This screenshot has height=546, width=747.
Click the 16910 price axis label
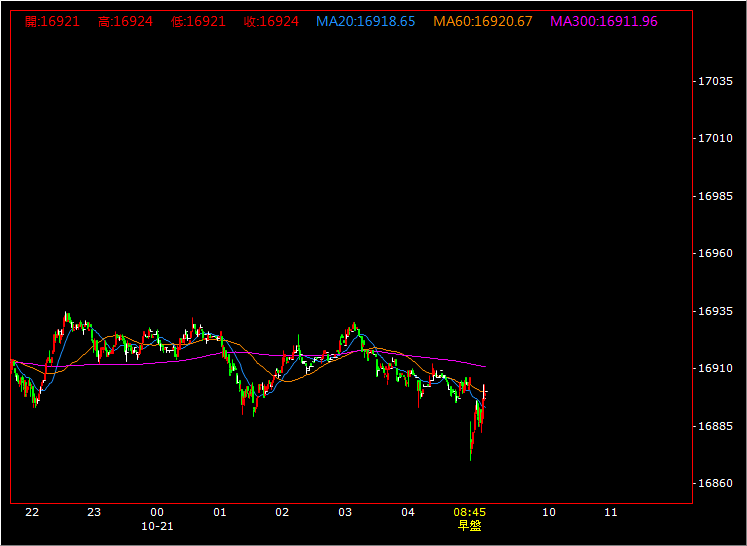[715, 368]
